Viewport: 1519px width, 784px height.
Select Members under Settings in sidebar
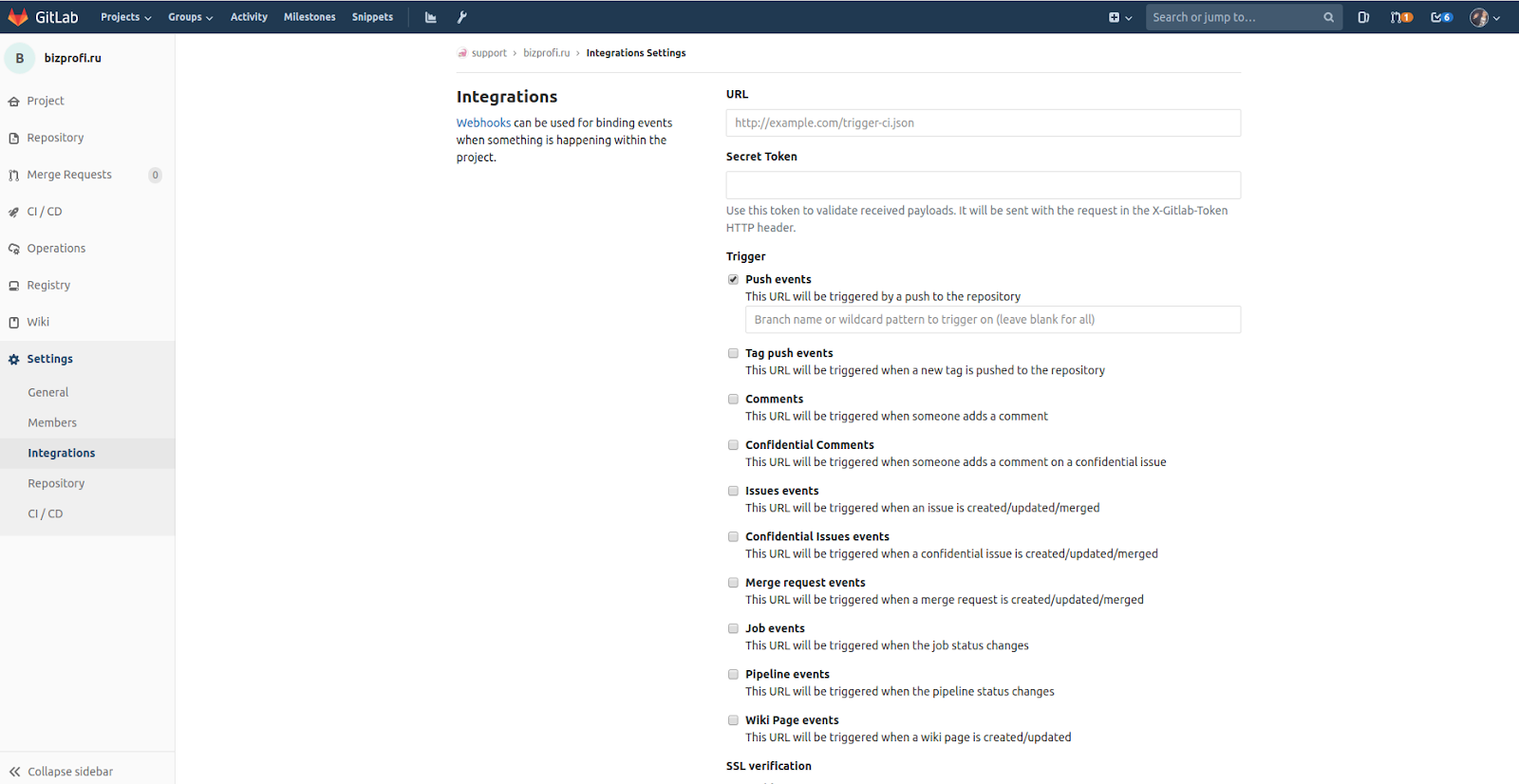(x=52, y=423)
